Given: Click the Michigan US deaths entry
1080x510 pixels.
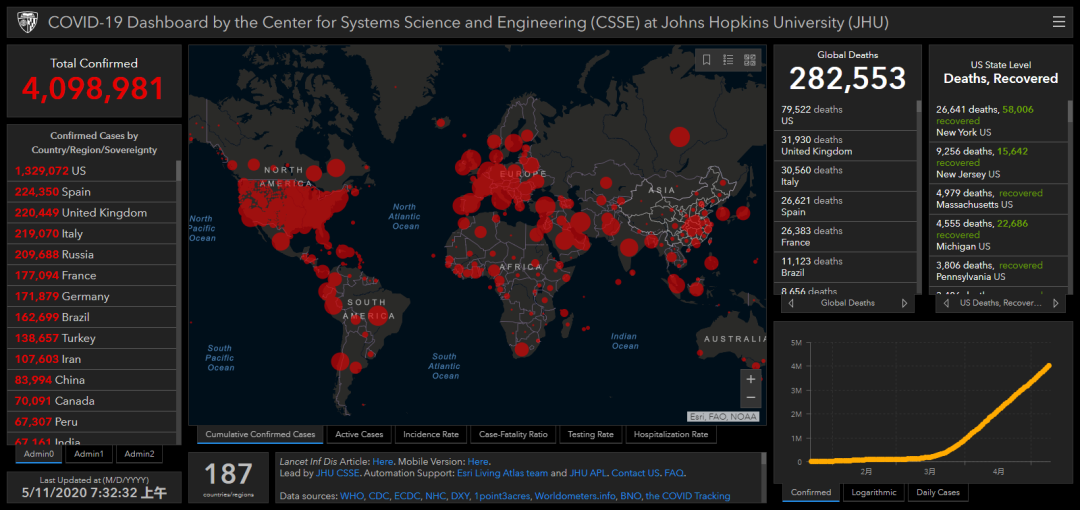Looking at the screenshot, I should [999, 234].
